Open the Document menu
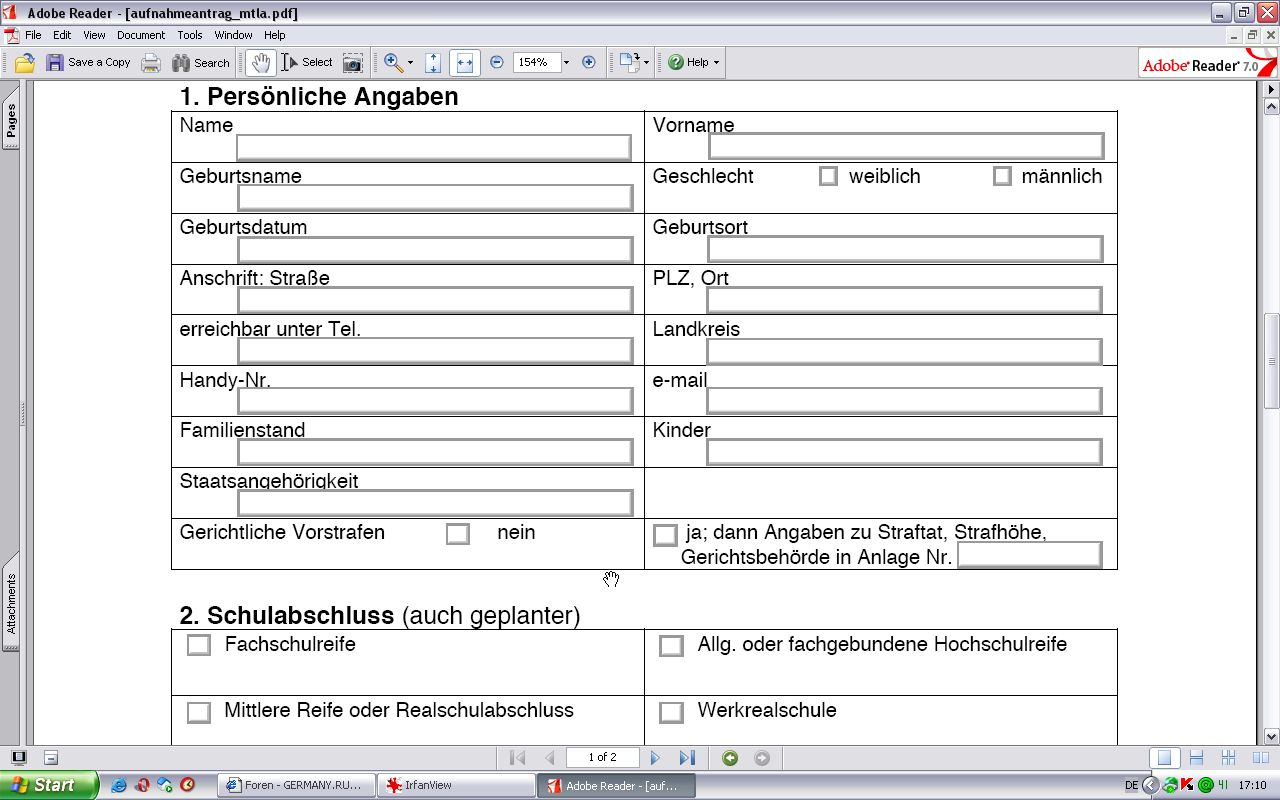Screen dimensions: 1280x800 click(x=141, y=35)
